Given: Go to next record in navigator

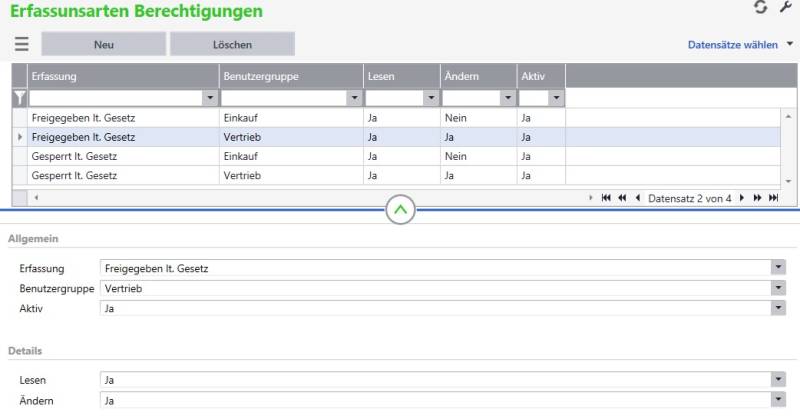Looking at the screenshot, I should coord(741,198).
